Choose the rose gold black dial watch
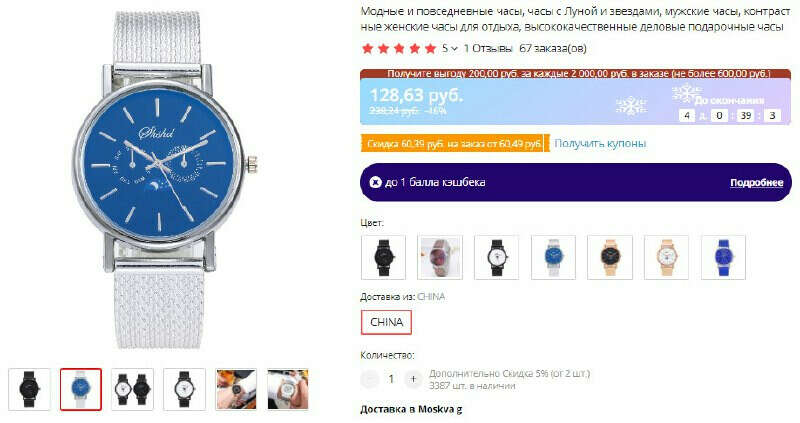Viewport: 800px width, 423px height. point(610,257)
